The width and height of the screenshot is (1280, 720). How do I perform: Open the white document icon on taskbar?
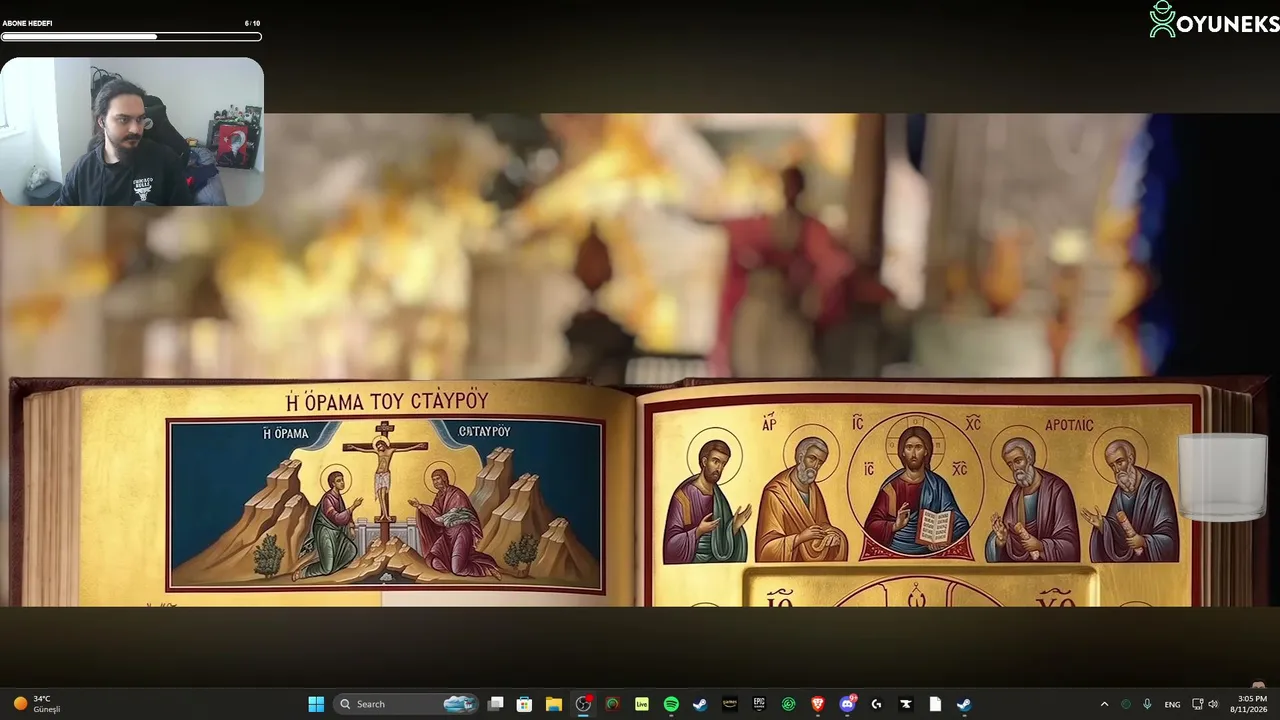935,704
